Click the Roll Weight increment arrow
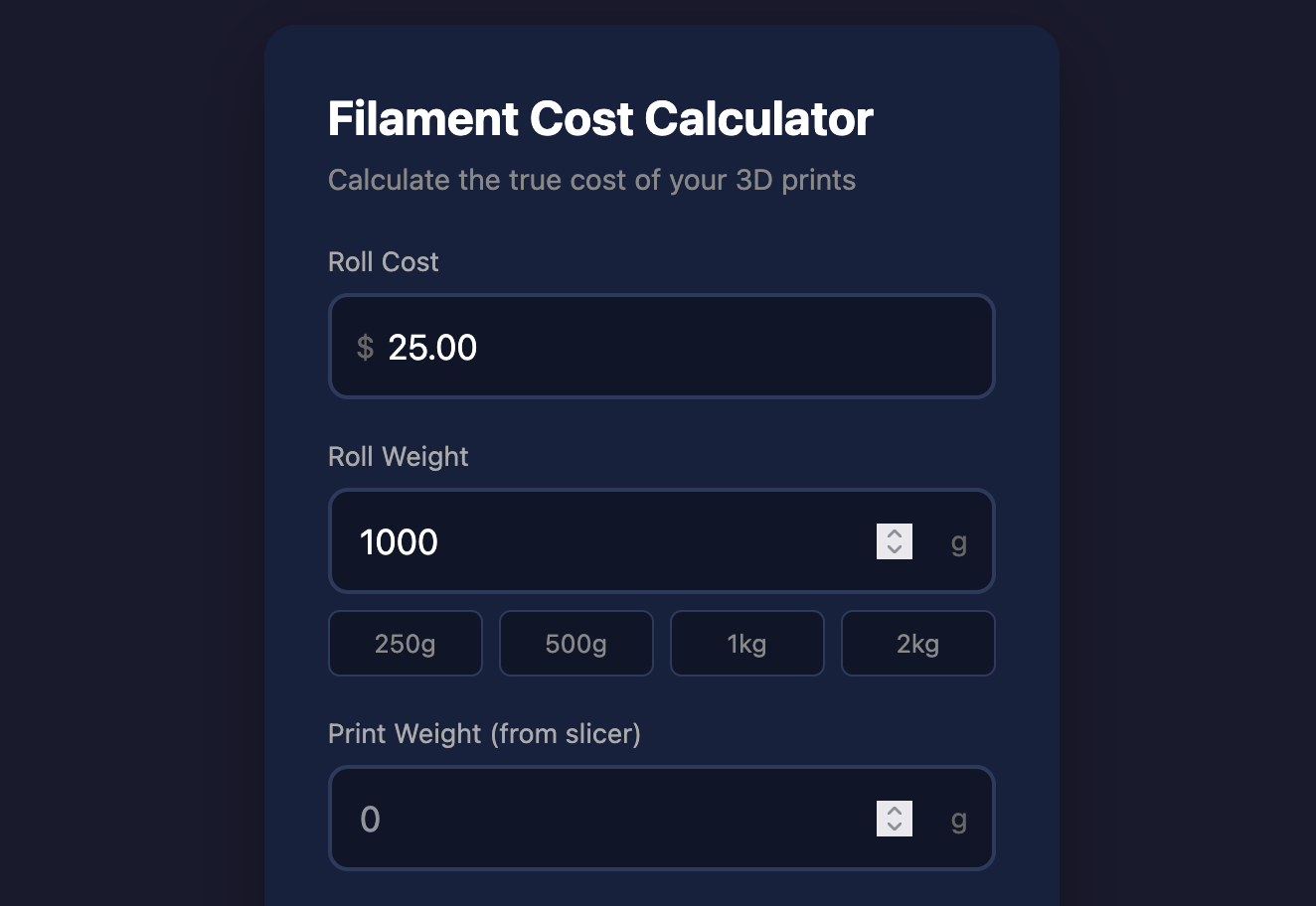This screenshot has height=906, width=1316. 894,533
